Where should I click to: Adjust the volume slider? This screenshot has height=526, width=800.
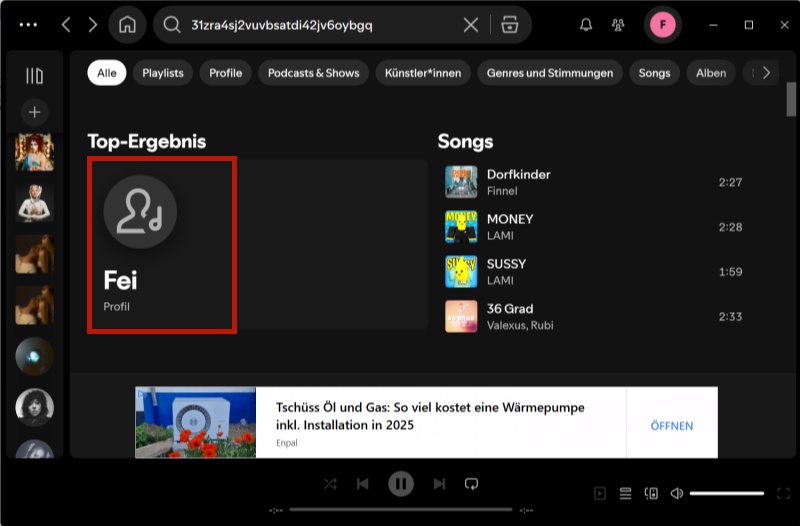click(x=726, y=493)
